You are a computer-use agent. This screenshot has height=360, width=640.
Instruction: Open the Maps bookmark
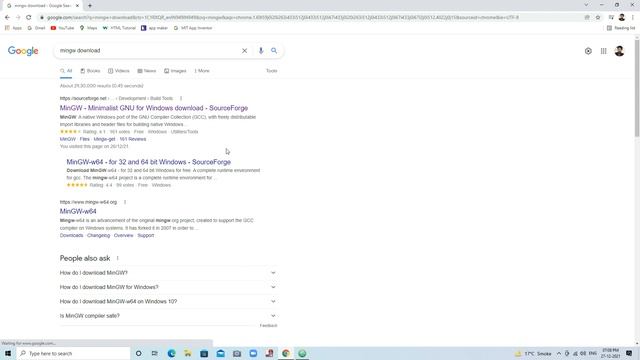89,28
